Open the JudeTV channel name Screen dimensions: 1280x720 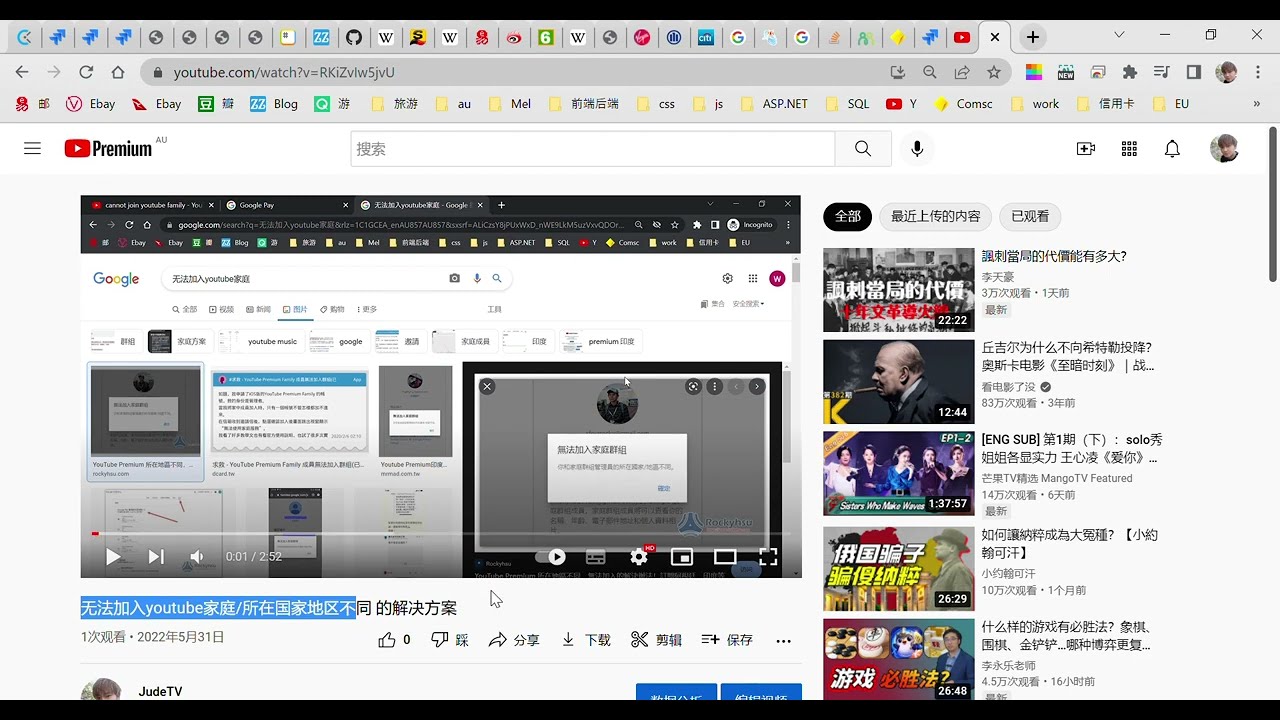[x=160, y=692]
